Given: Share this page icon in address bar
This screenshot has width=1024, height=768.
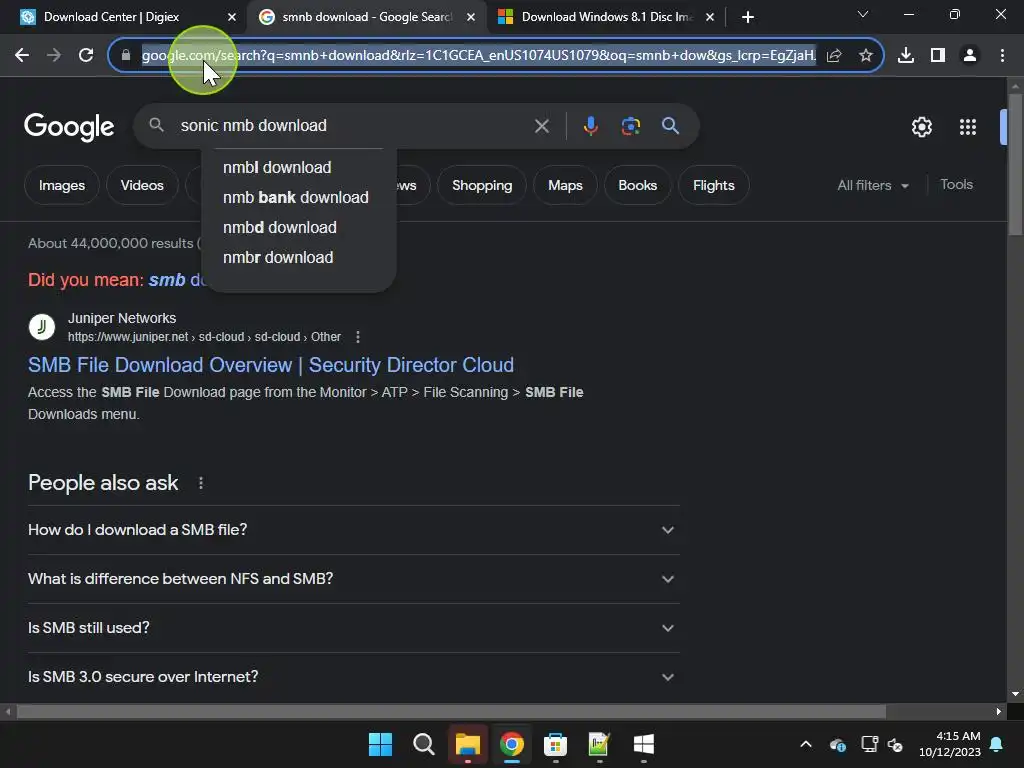Looking at the screenshot, I should pyautogui.click(x=834, y=56).
